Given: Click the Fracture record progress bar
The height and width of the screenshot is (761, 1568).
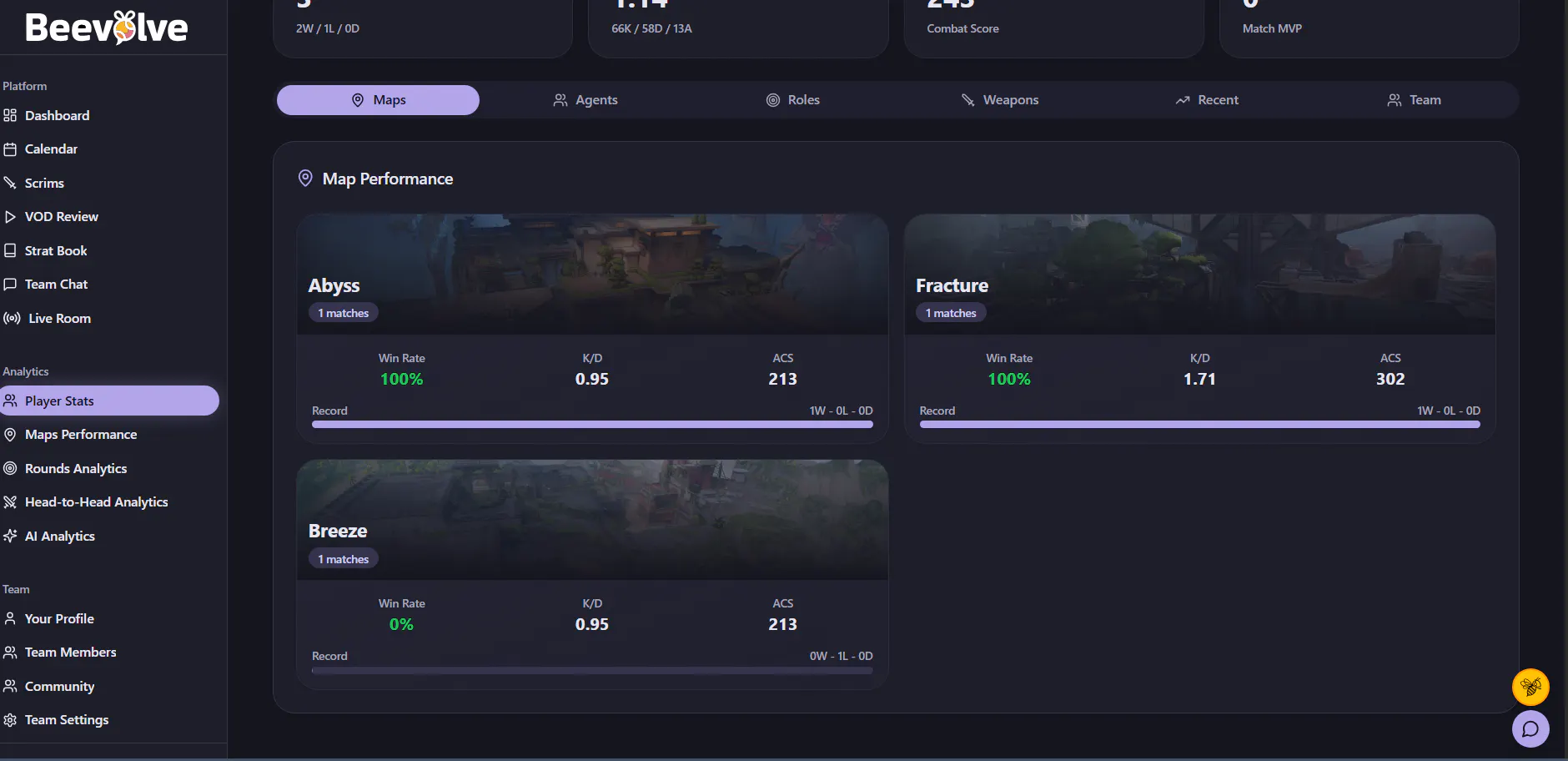Looking at the screenshot, I should 1200,425.
